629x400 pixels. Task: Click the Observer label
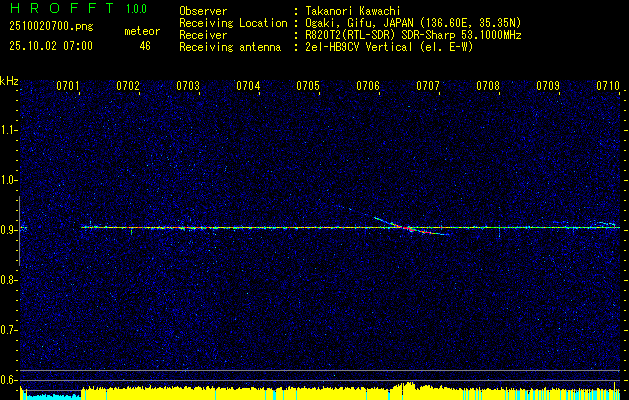coord(203,11)
